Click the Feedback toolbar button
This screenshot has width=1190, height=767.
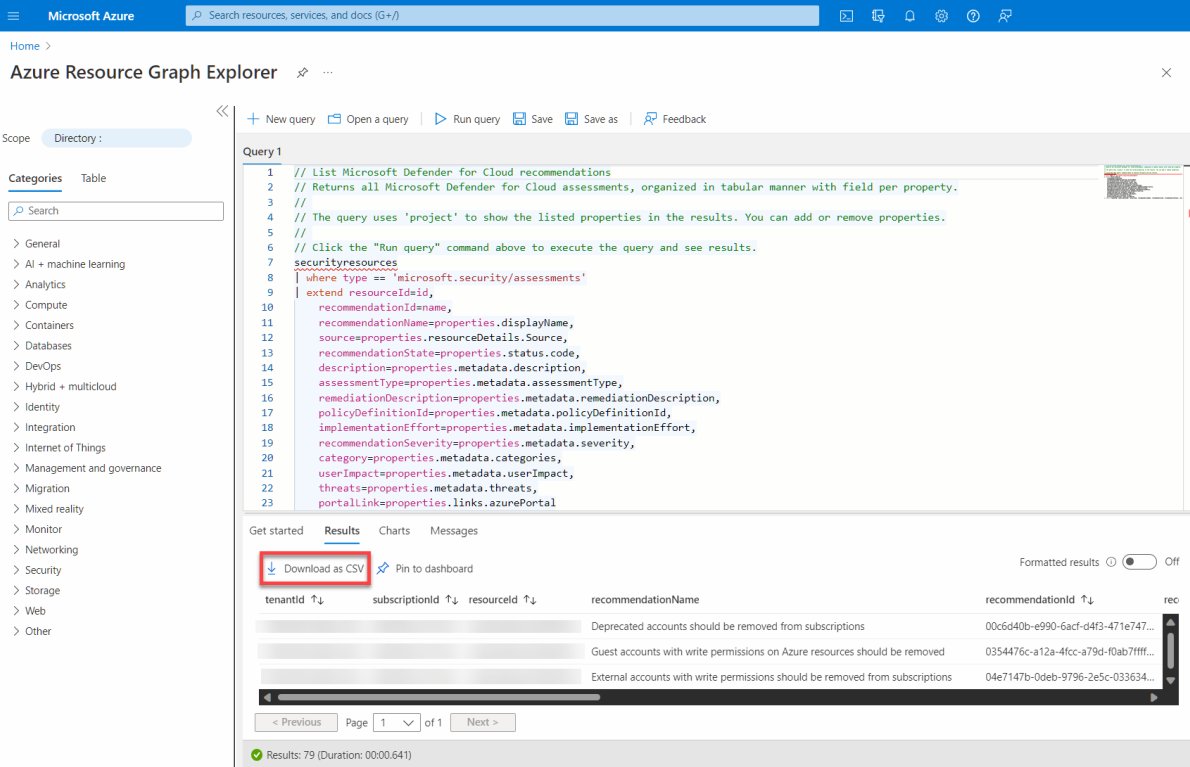point(675,119)
